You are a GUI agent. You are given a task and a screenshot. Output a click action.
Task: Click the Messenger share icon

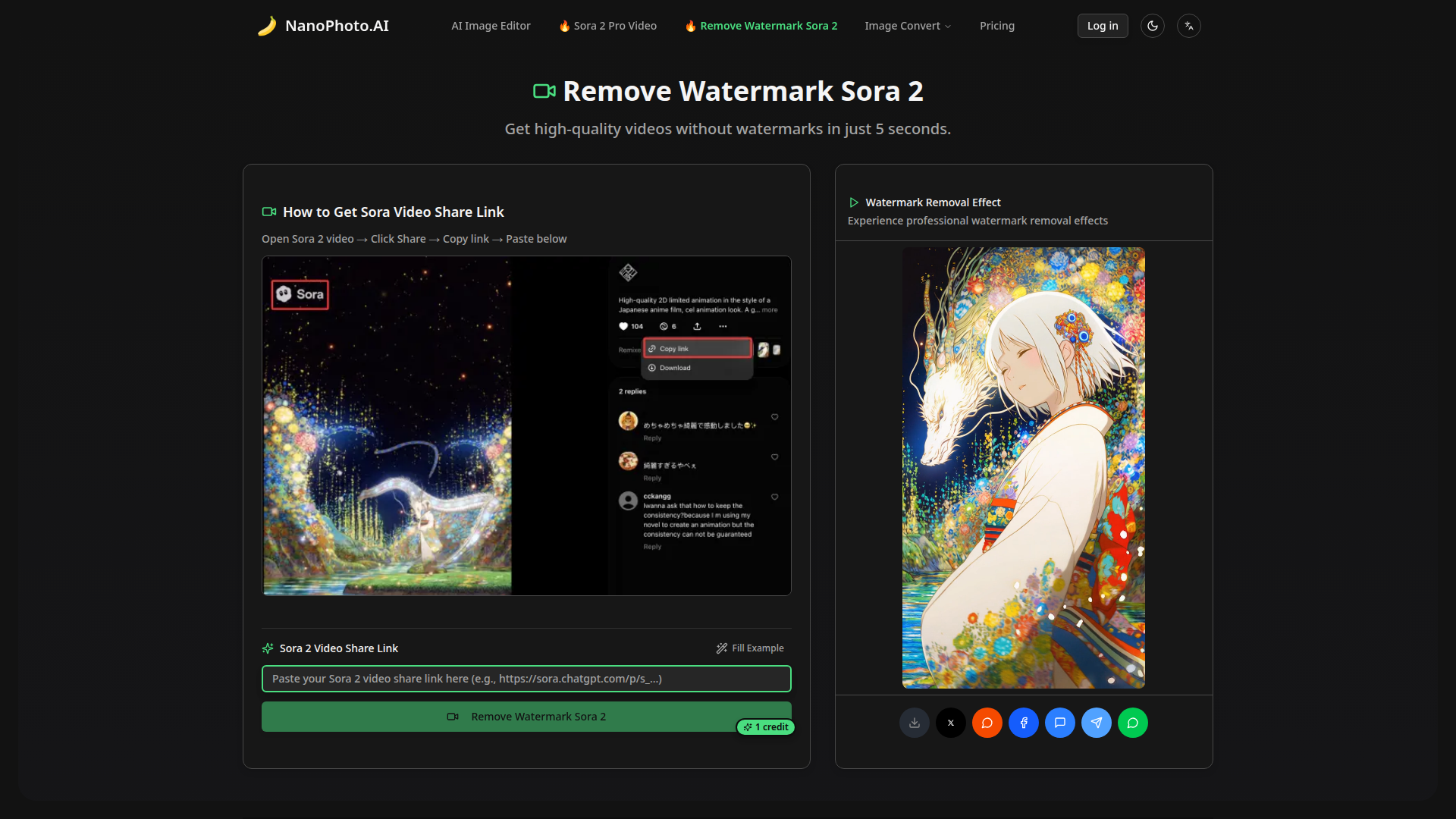pyautogui.click(x=1059, y=723)
